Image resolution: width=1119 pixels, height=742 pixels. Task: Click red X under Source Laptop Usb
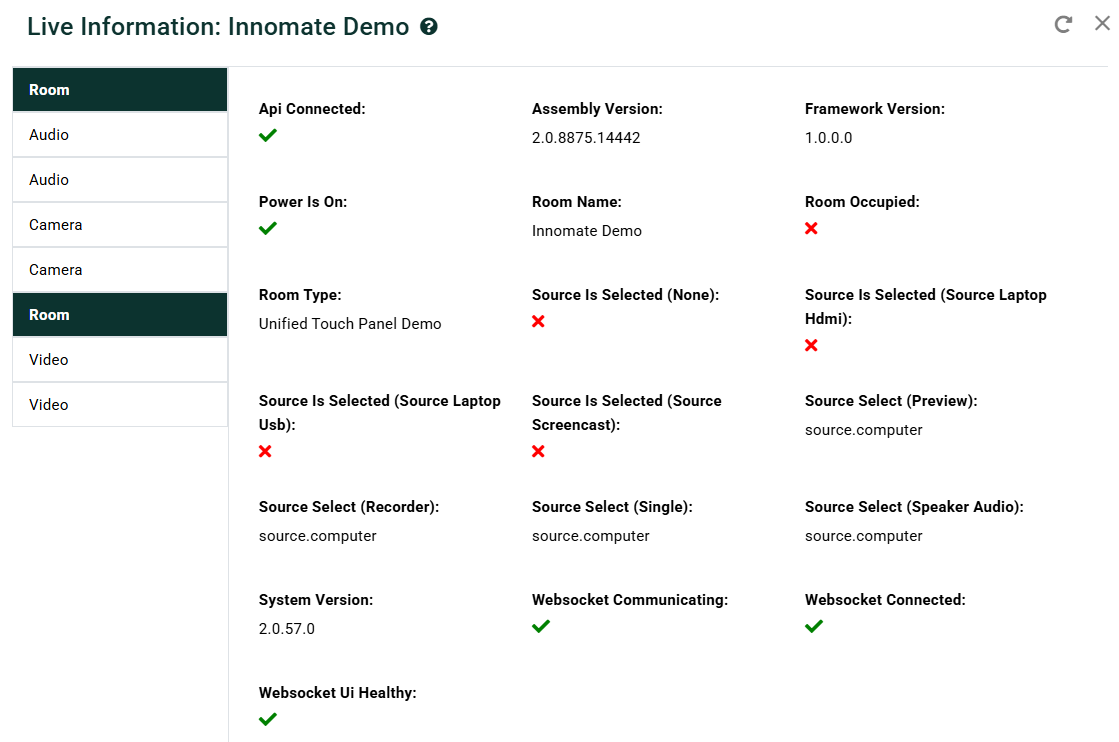(265, 451)
